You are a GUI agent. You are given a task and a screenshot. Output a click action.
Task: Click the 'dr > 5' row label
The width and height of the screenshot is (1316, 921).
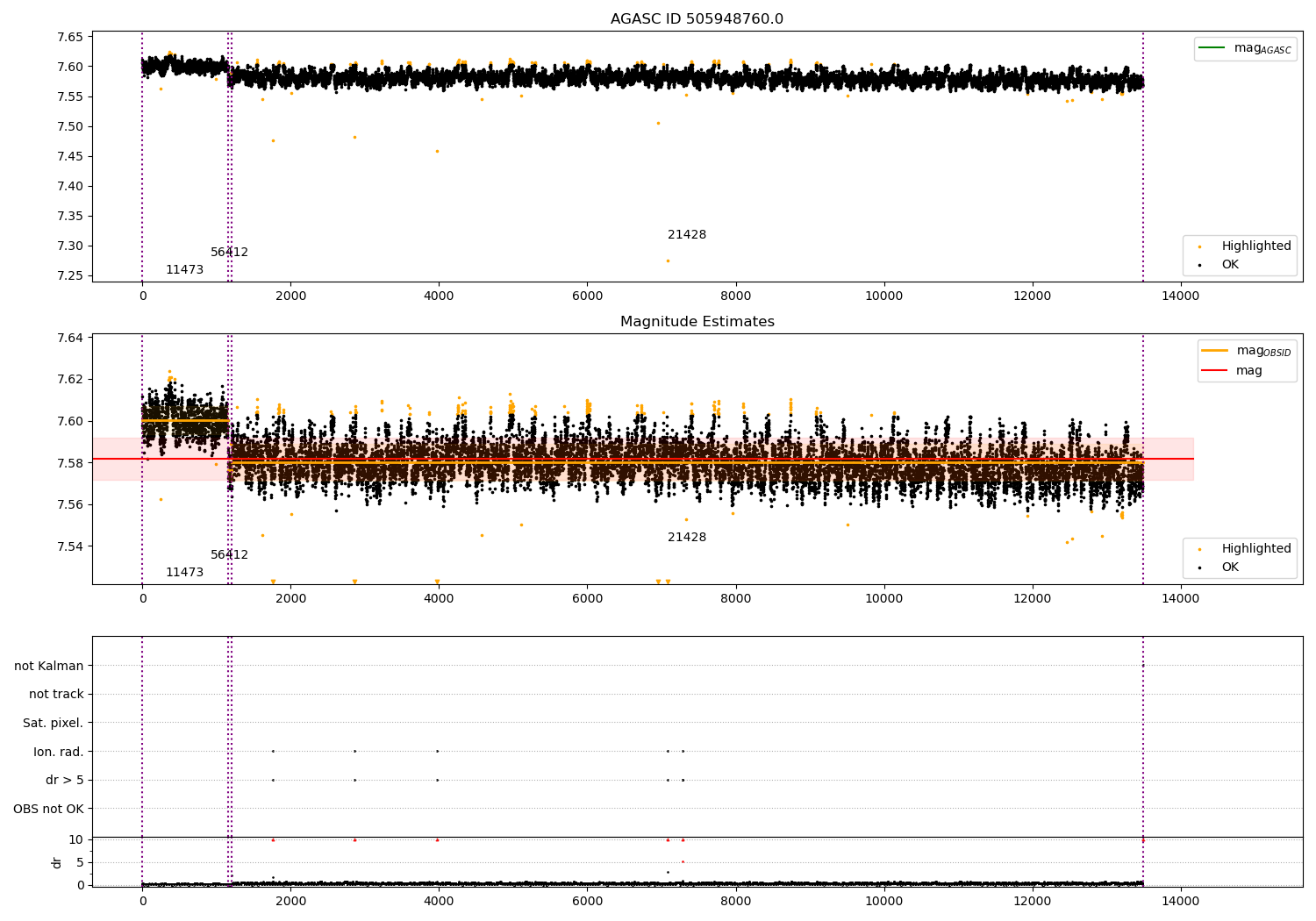(65, 780)
